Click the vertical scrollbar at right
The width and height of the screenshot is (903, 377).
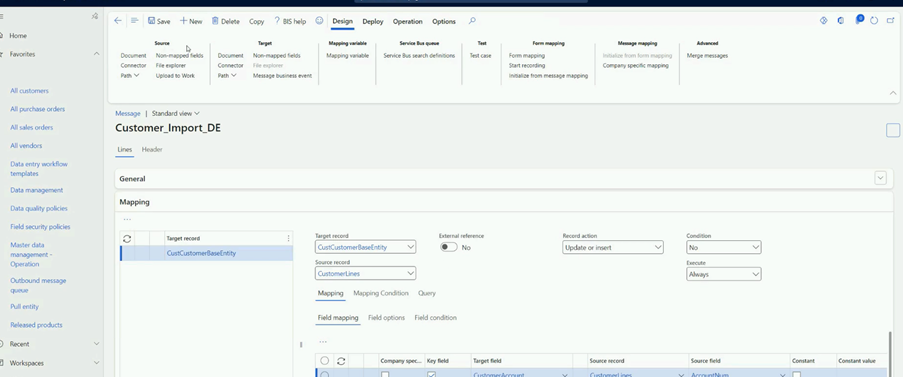coord(891,353)
